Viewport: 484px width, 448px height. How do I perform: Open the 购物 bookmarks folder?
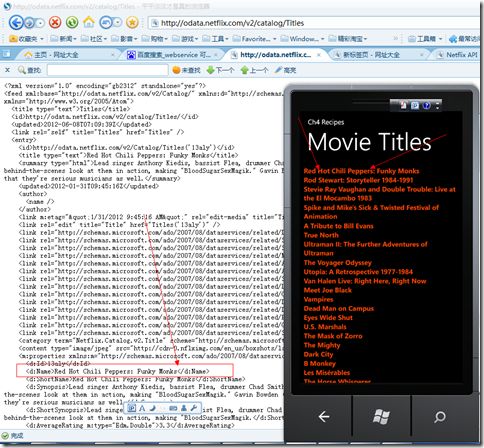point(155,39)
